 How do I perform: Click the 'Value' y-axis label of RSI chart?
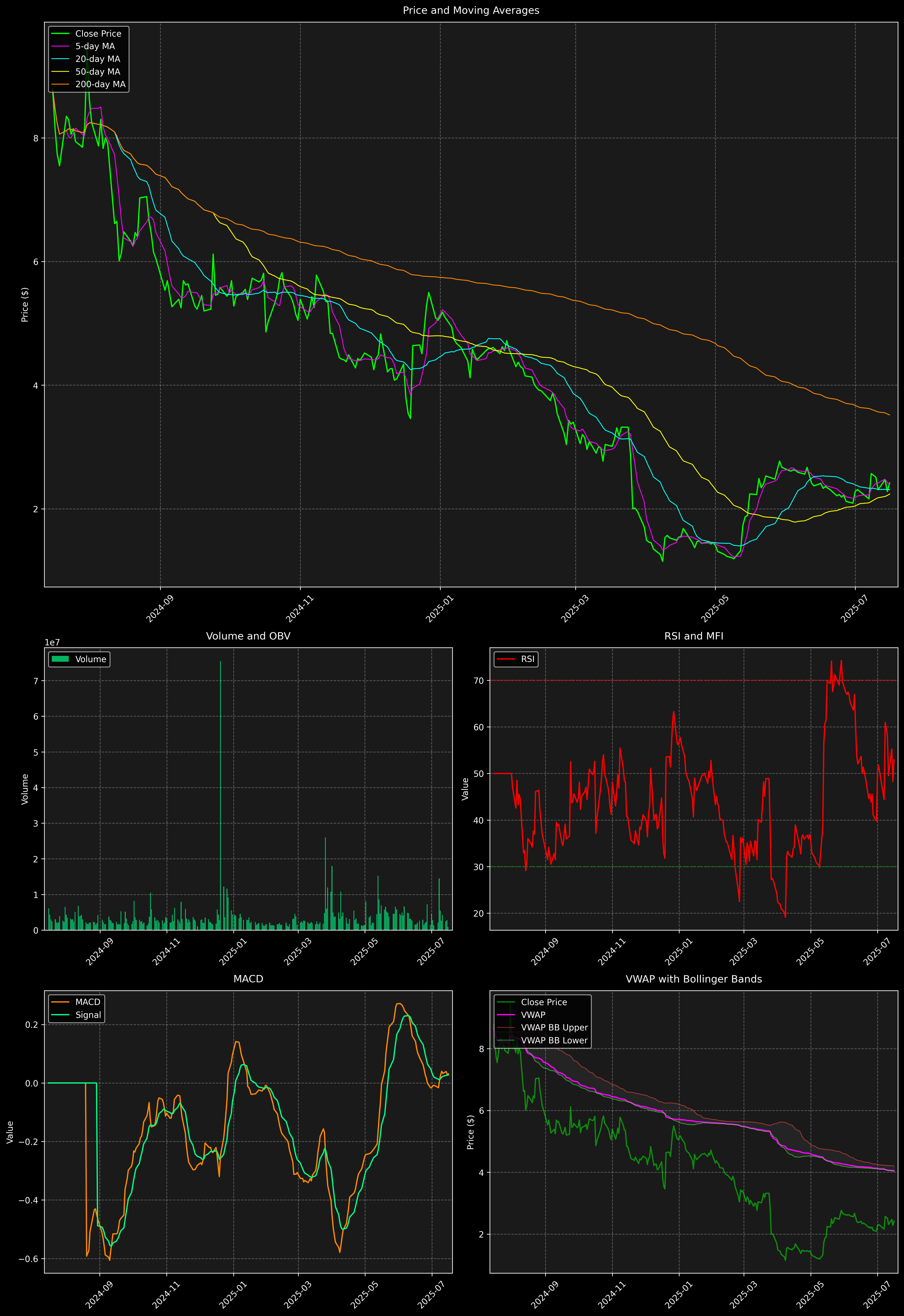466,789
